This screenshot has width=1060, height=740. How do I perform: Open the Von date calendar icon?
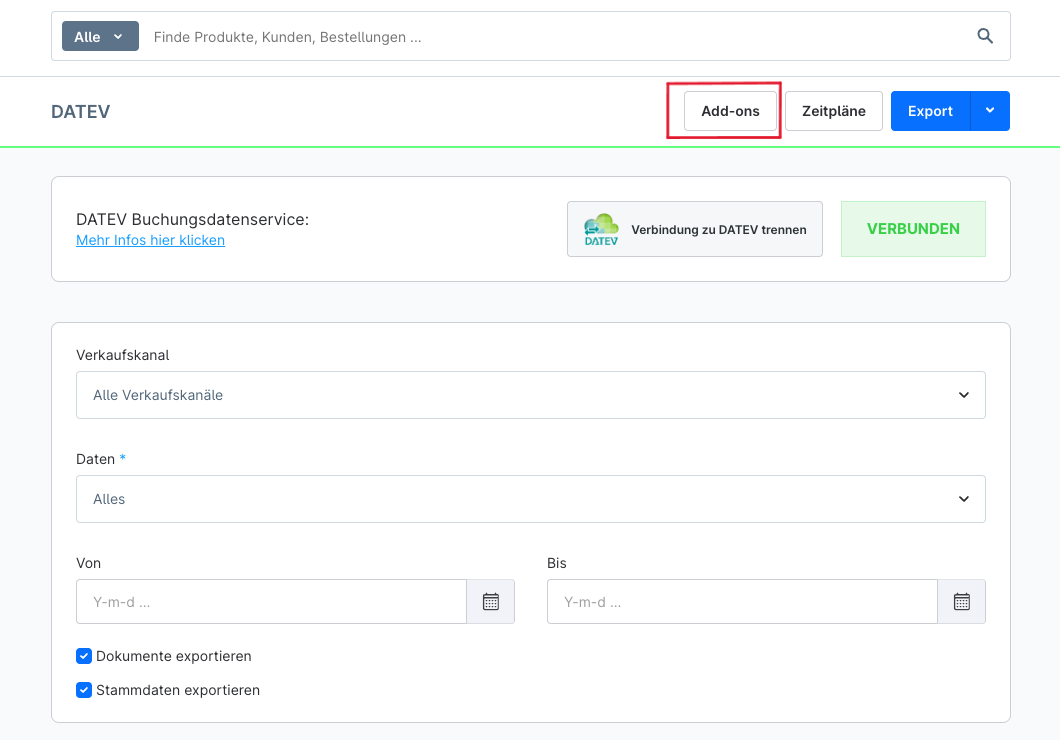(490, 602)
